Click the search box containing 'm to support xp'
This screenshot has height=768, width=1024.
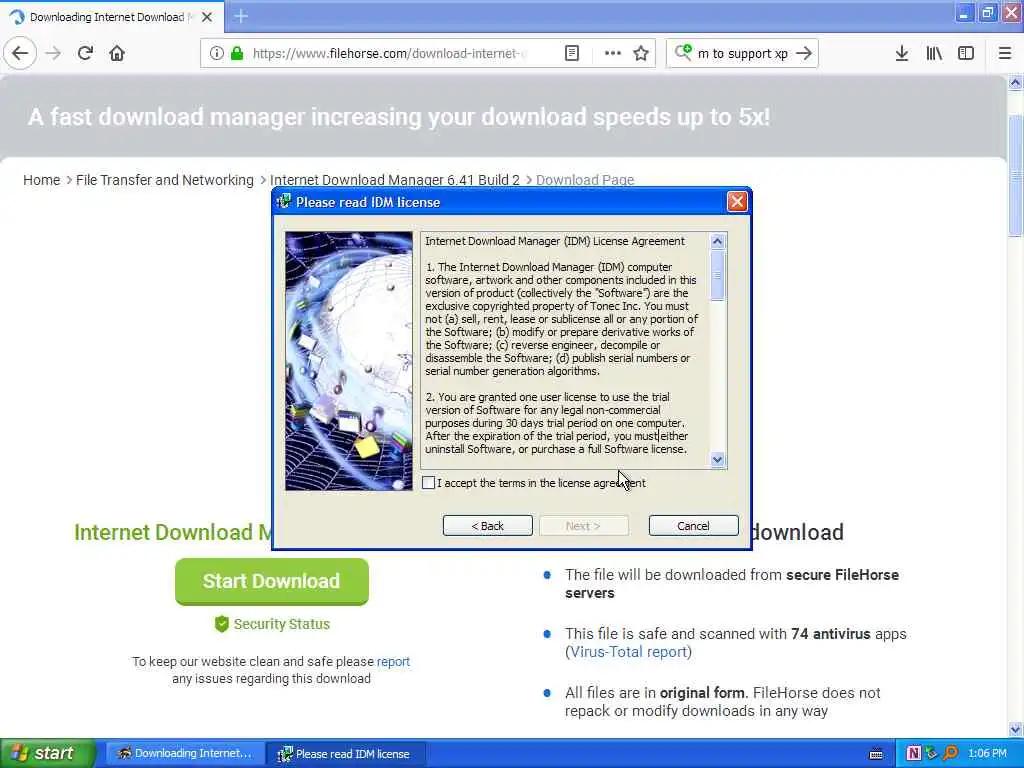(x=743, y=54)
